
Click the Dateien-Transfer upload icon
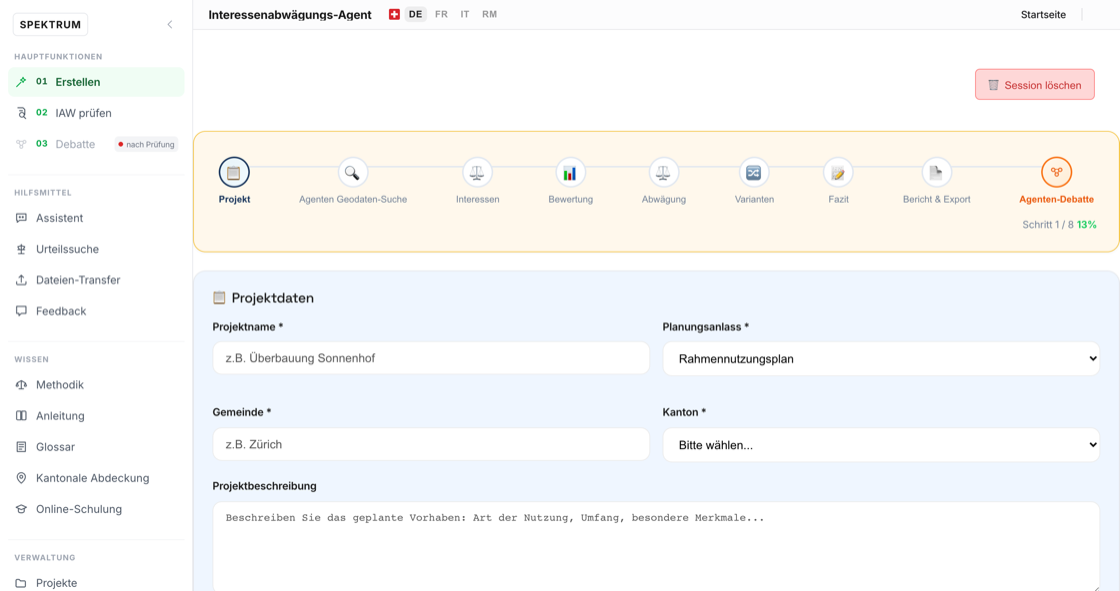point(21,280)
